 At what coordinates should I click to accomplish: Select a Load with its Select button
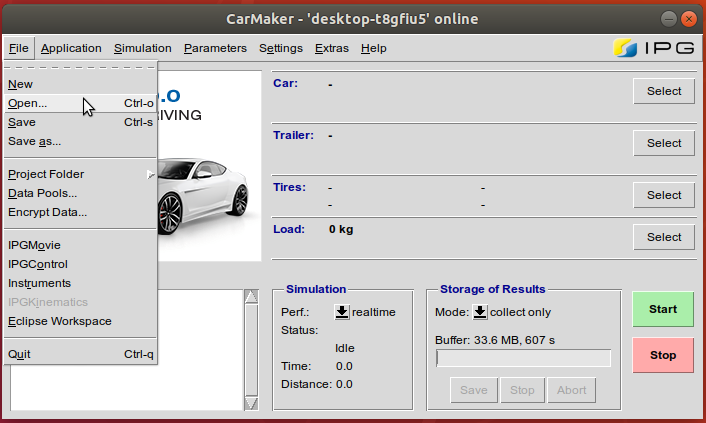(664, 237)
